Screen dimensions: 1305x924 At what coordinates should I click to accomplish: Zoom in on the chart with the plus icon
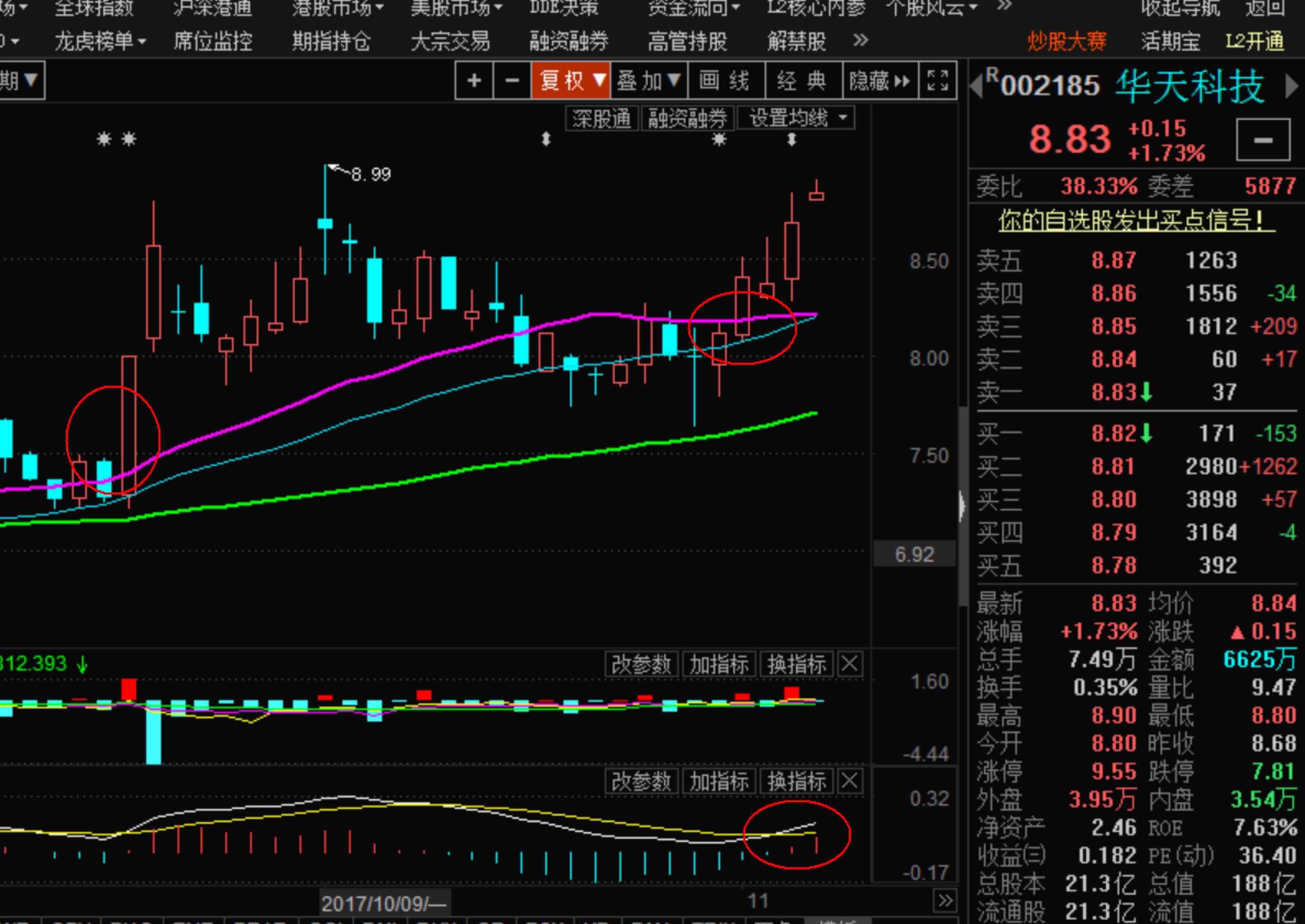(474, 81)
